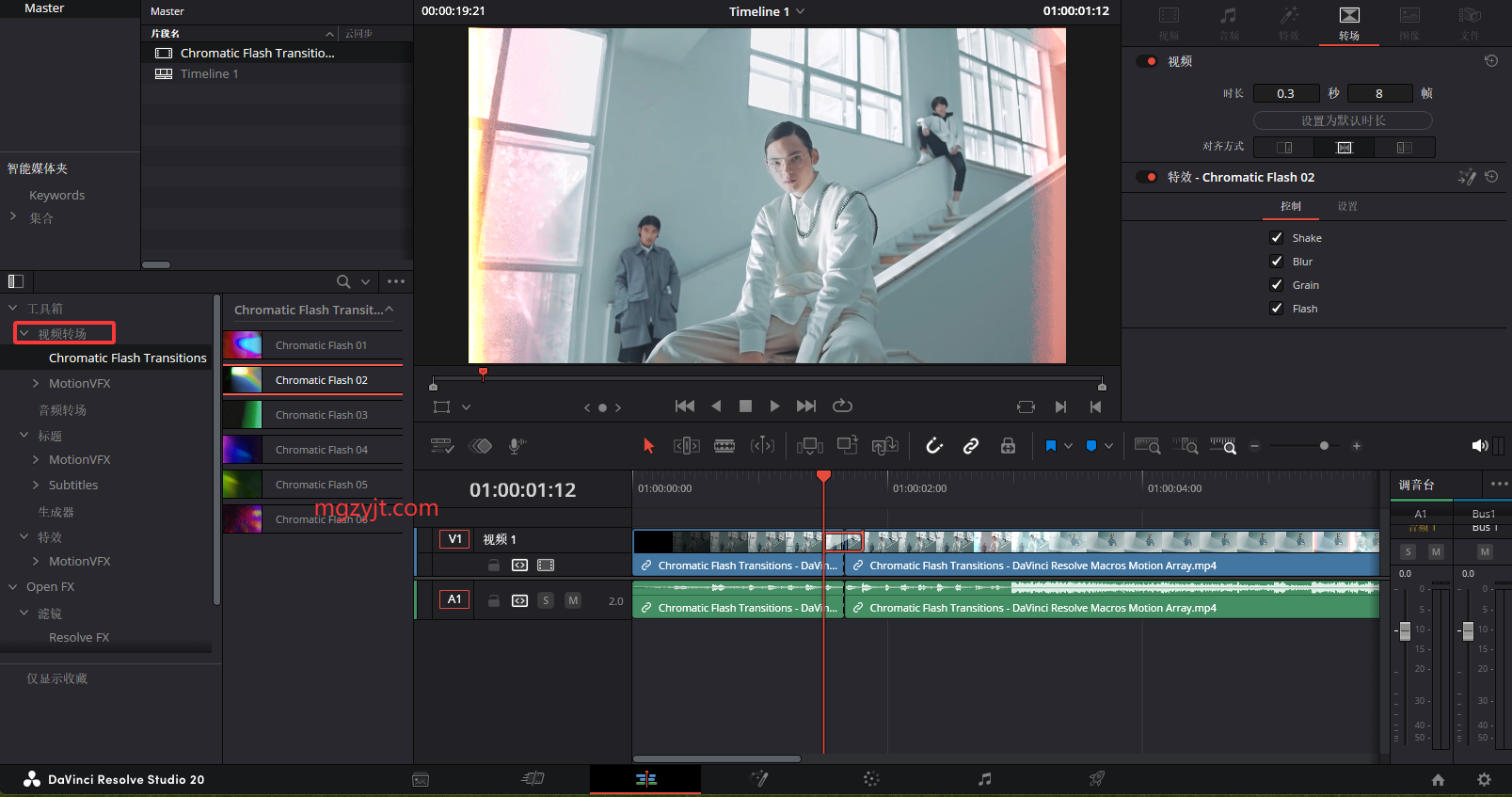Uncheck the Grain checkbox
Viewport: 1512px width, 797px height.
pyautogui.click(x=1277, y=285)
